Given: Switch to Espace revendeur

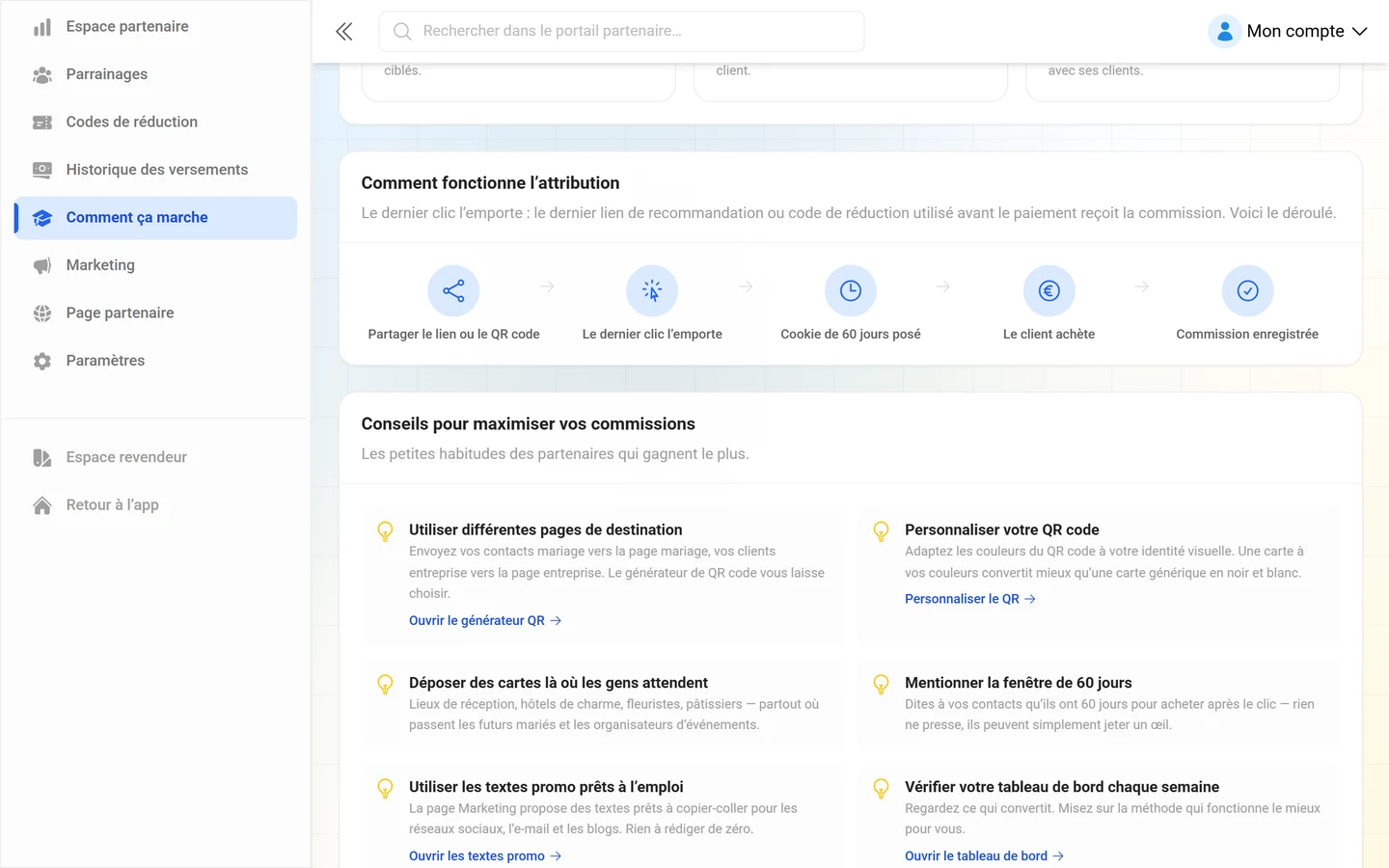Looking at the screenshot, I should 155,457.
